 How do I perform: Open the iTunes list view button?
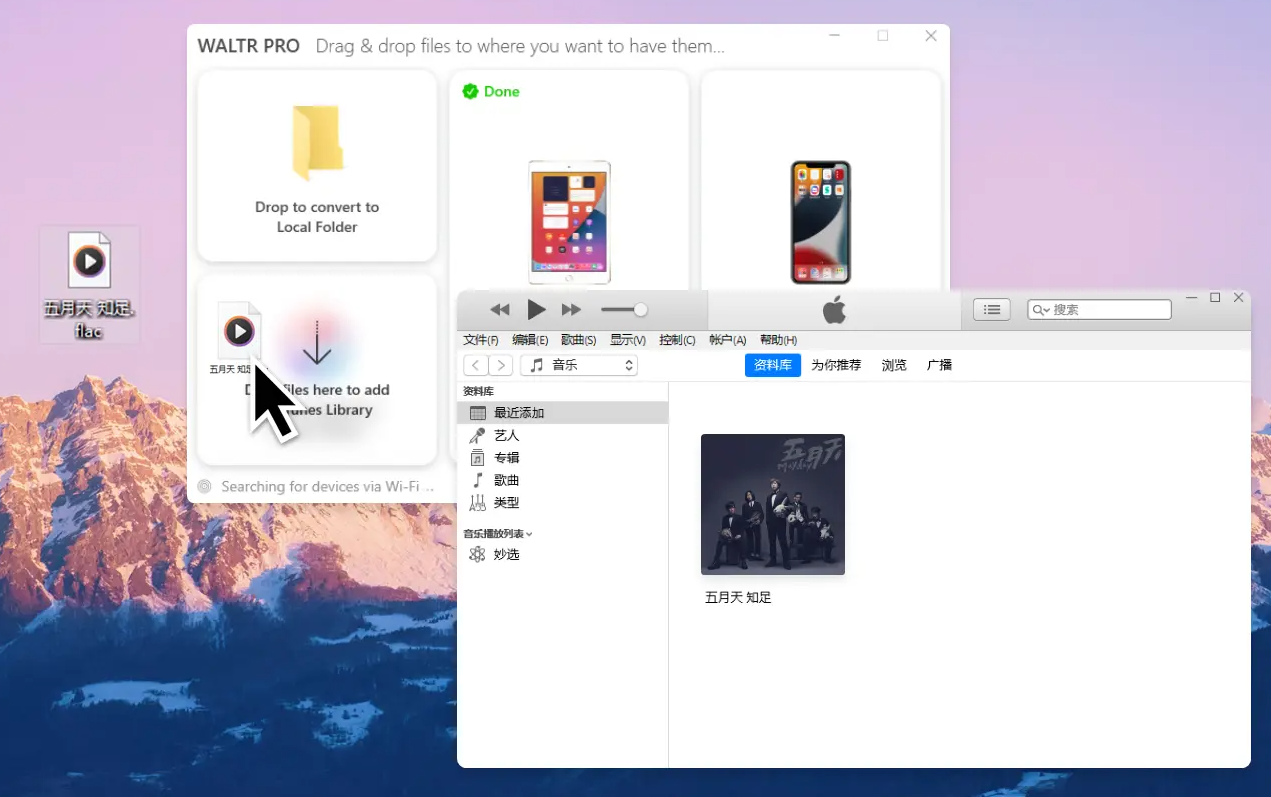click(992, 310)
